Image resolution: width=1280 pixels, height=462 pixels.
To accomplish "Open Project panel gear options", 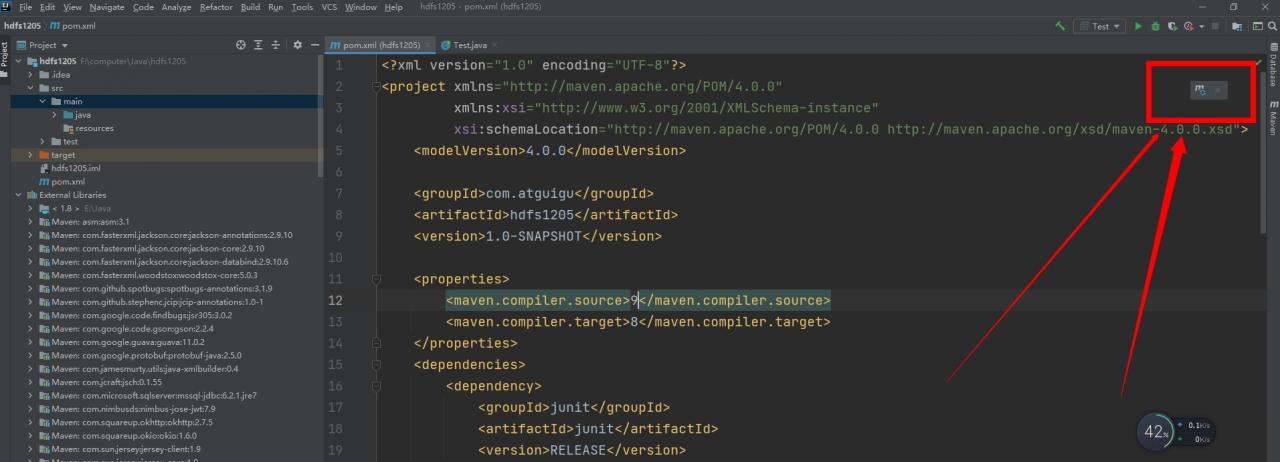I will click(x=297, y=45).
